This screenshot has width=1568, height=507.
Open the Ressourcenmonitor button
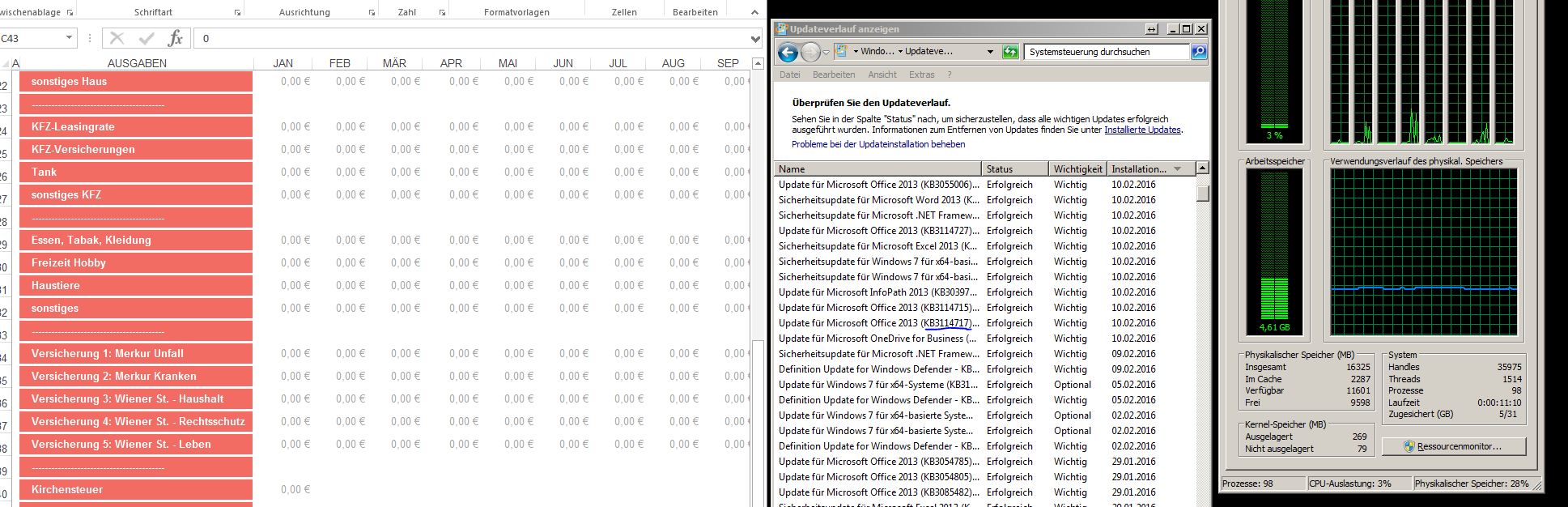1454,446
